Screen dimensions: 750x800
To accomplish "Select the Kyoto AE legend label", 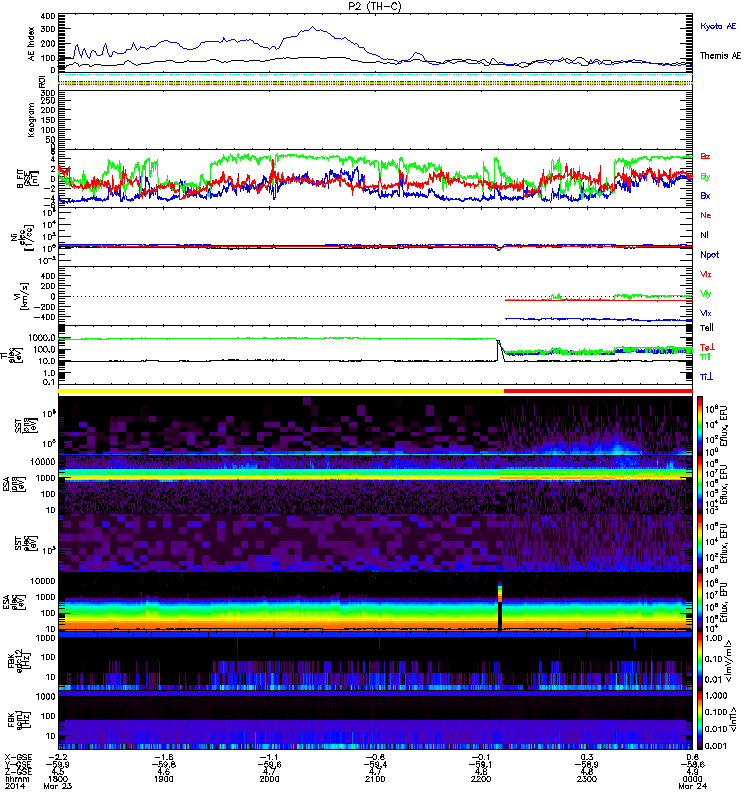I will (718, 26).
